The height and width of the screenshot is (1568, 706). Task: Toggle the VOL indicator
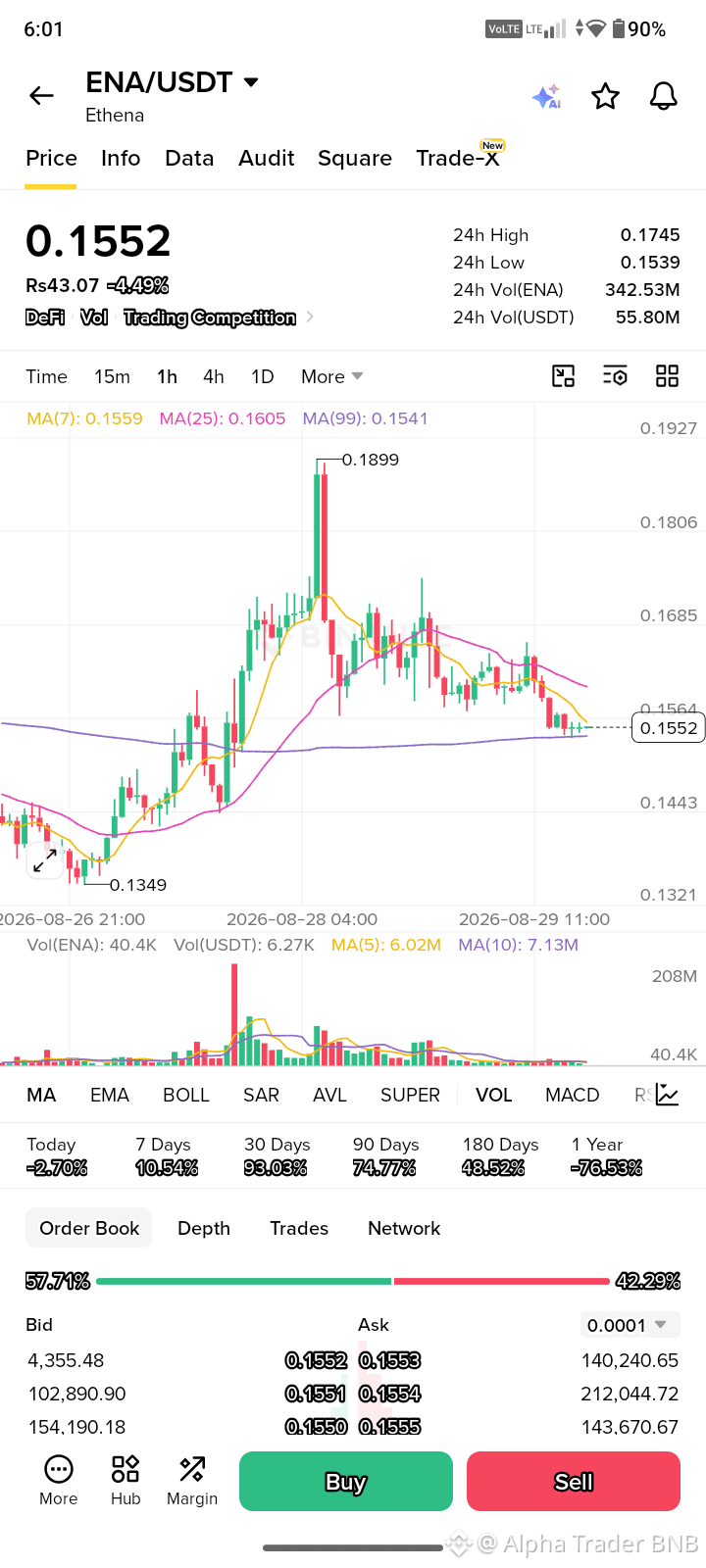tap(494, 1095)
